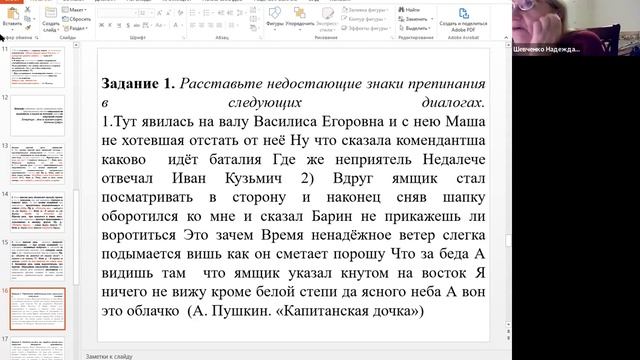
Task: Select the highlighted slide 16 thumbnail
Action: pyautogui.click(x=38, y=309)
